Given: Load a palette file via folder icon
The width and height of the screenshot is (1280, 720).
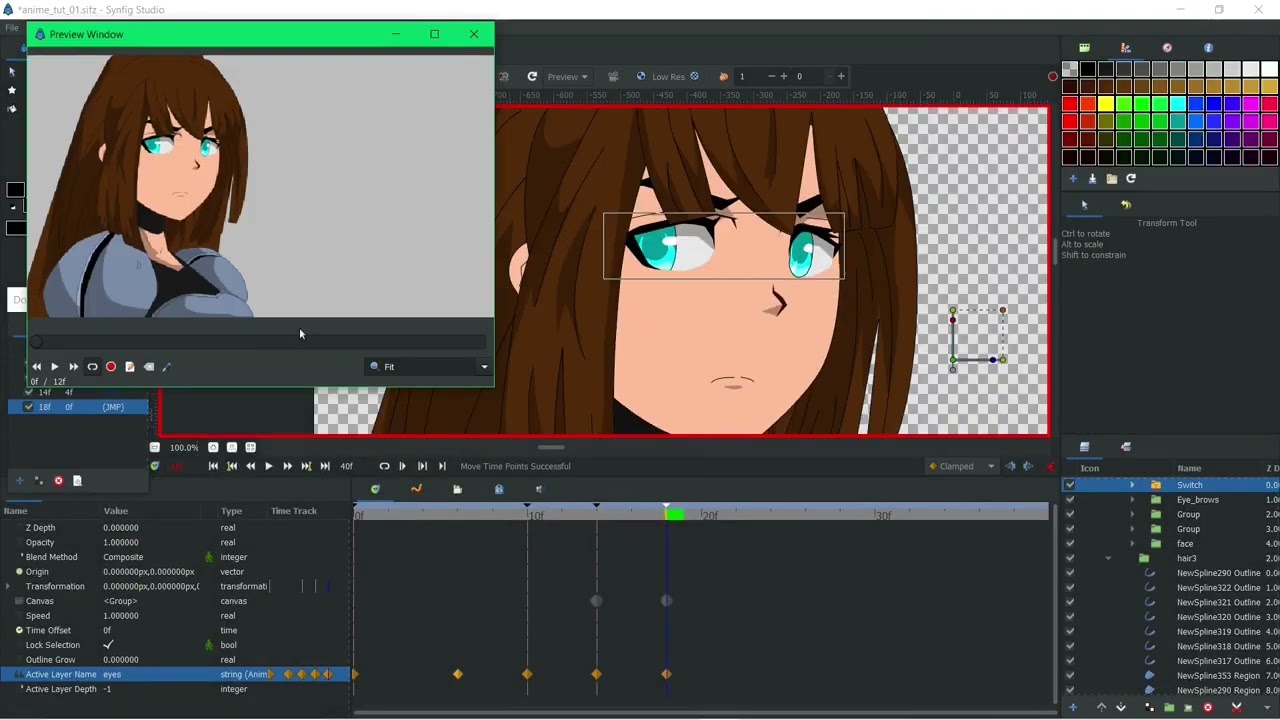Looking at the screenshot, I should pos(1111,179).
